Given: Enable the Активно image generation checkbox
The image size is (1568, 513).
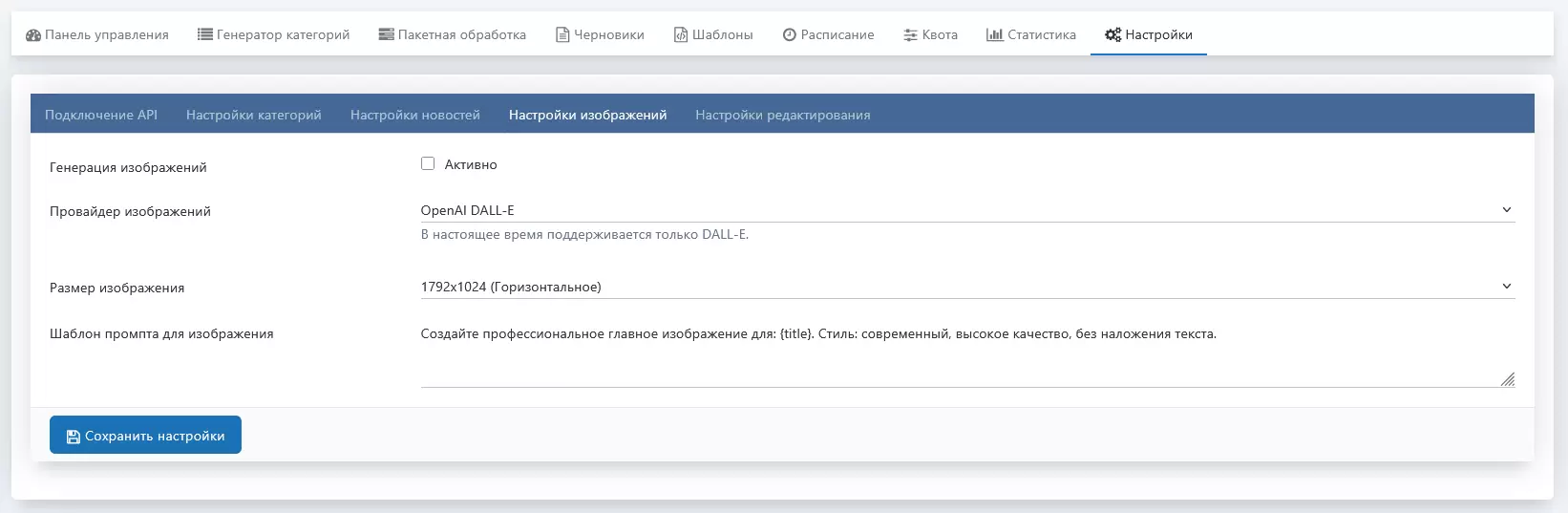Looking at the screenshot, I should (428, 163).
